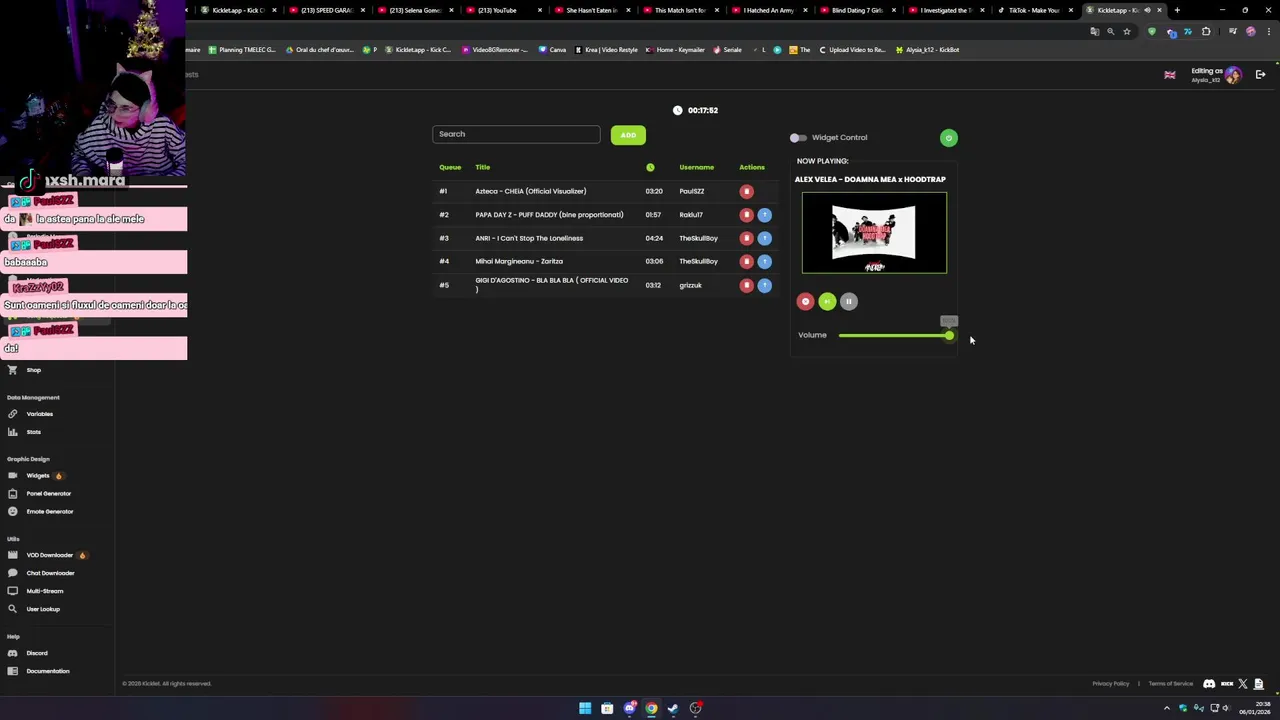This screenshot has width=1280, height=720.
Task: Open Panel Generator in the sidebar
Action: coord(49,494)
